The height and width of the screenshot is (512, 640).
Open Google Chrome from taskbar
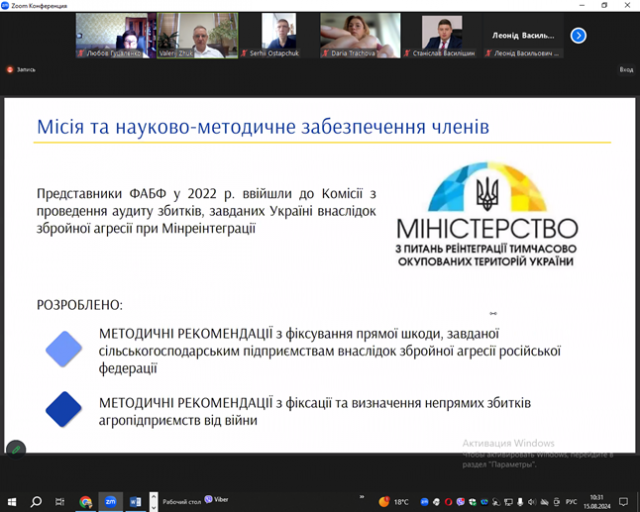coord(86,502)
